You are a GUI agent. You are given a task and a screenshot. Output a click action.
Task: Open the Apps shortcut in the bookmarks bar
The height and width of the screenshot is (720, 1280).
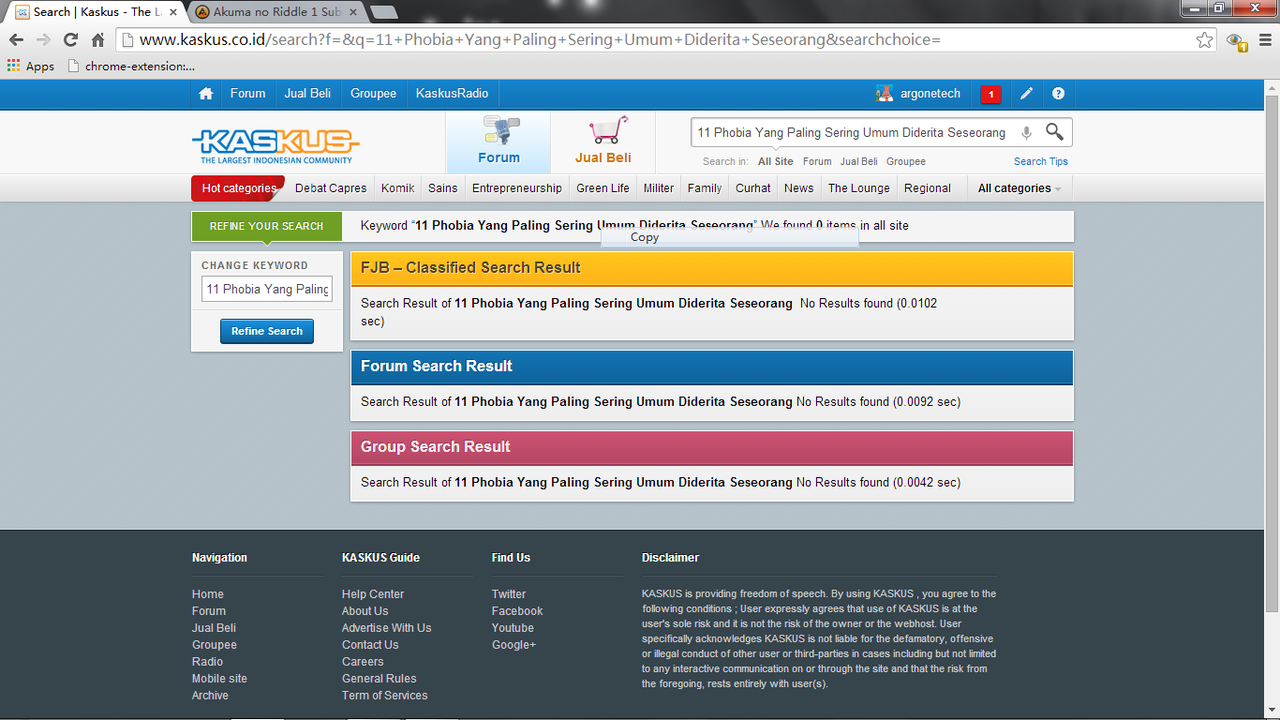tap(30, 66)
